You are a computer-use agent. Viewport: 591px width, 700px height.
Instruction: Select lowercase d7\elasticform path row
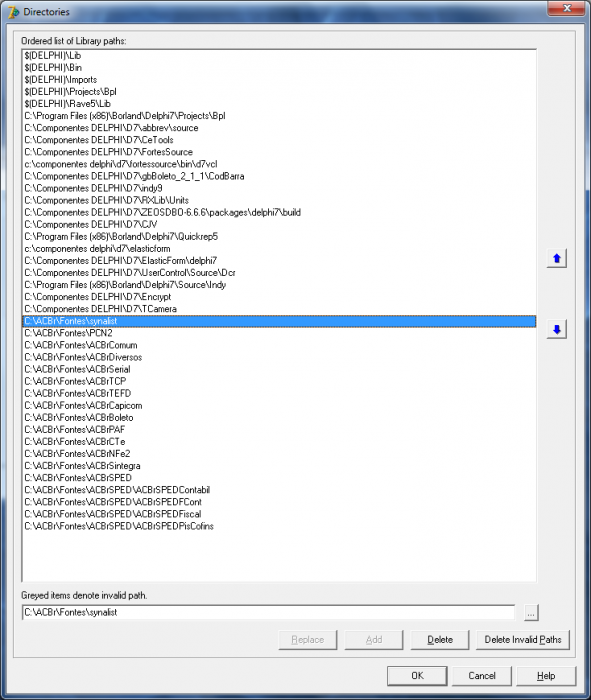point(279,249)
